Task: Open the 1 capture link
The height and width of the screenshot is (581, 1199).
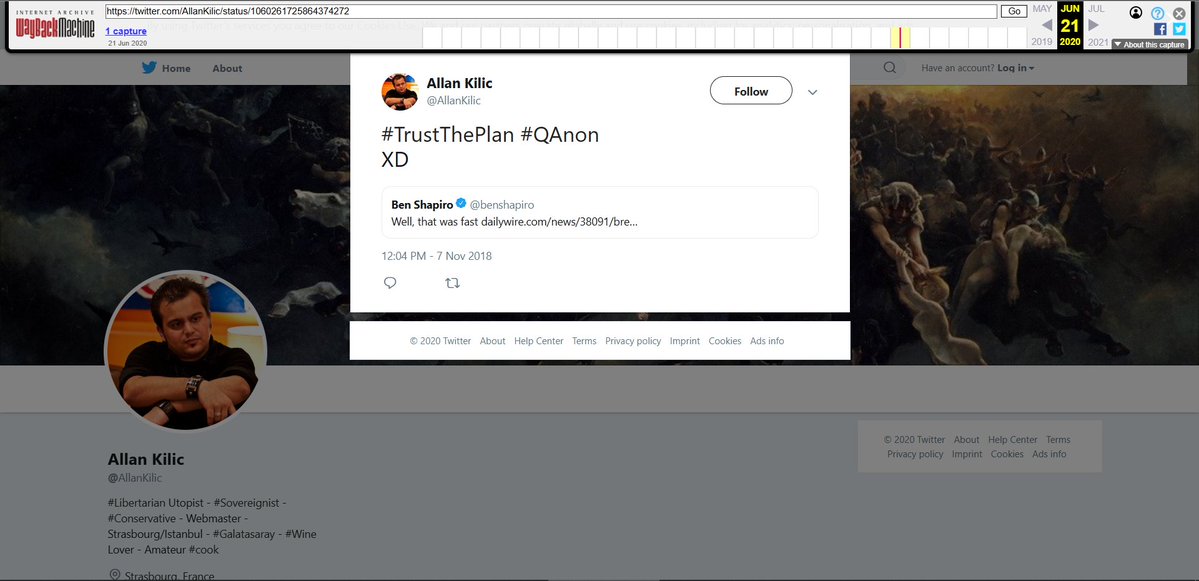Action: pos(126,30)
